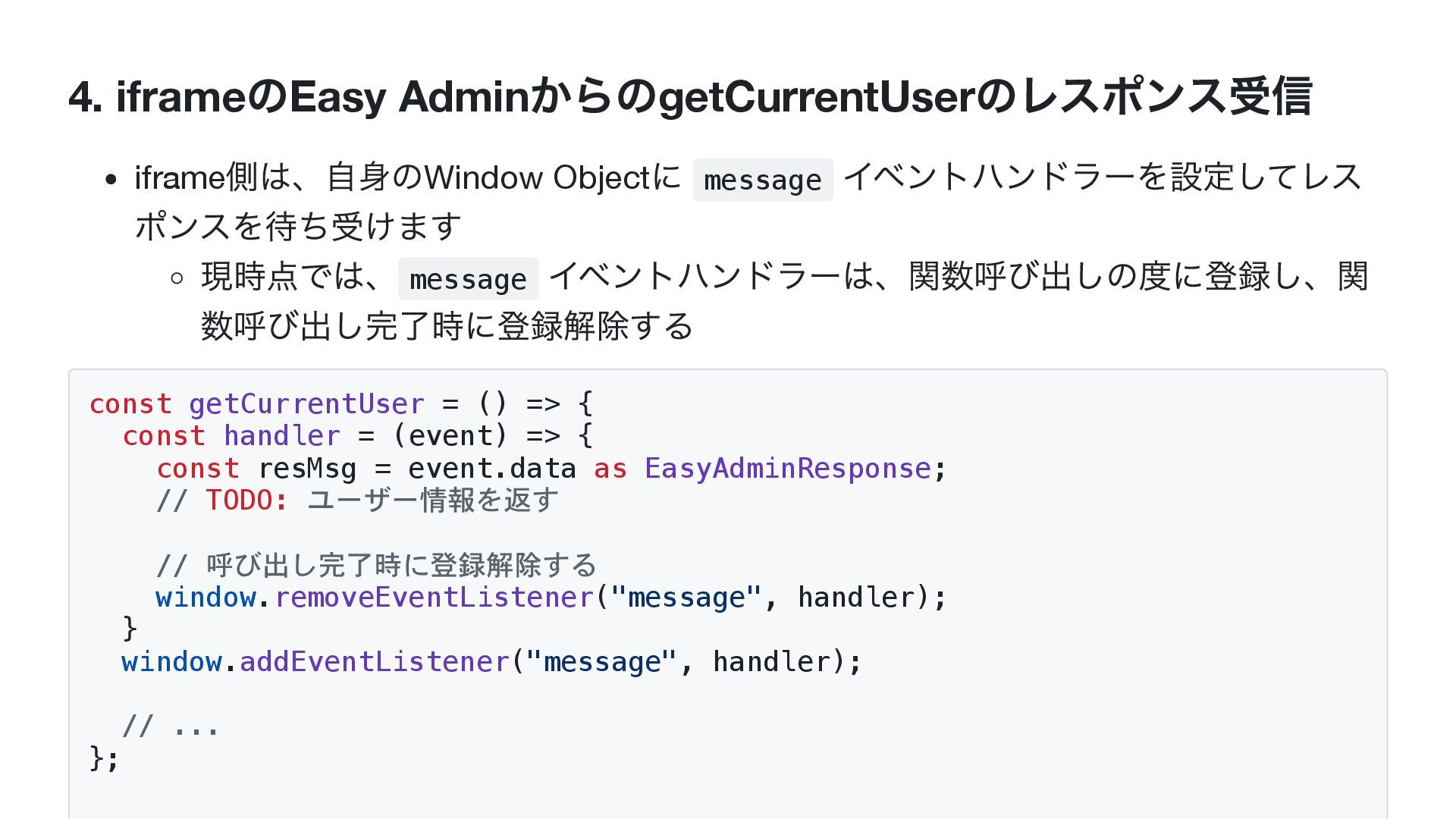
Task: Click the 'handler' constant declaration in code
Action: (x=281, y=436)
